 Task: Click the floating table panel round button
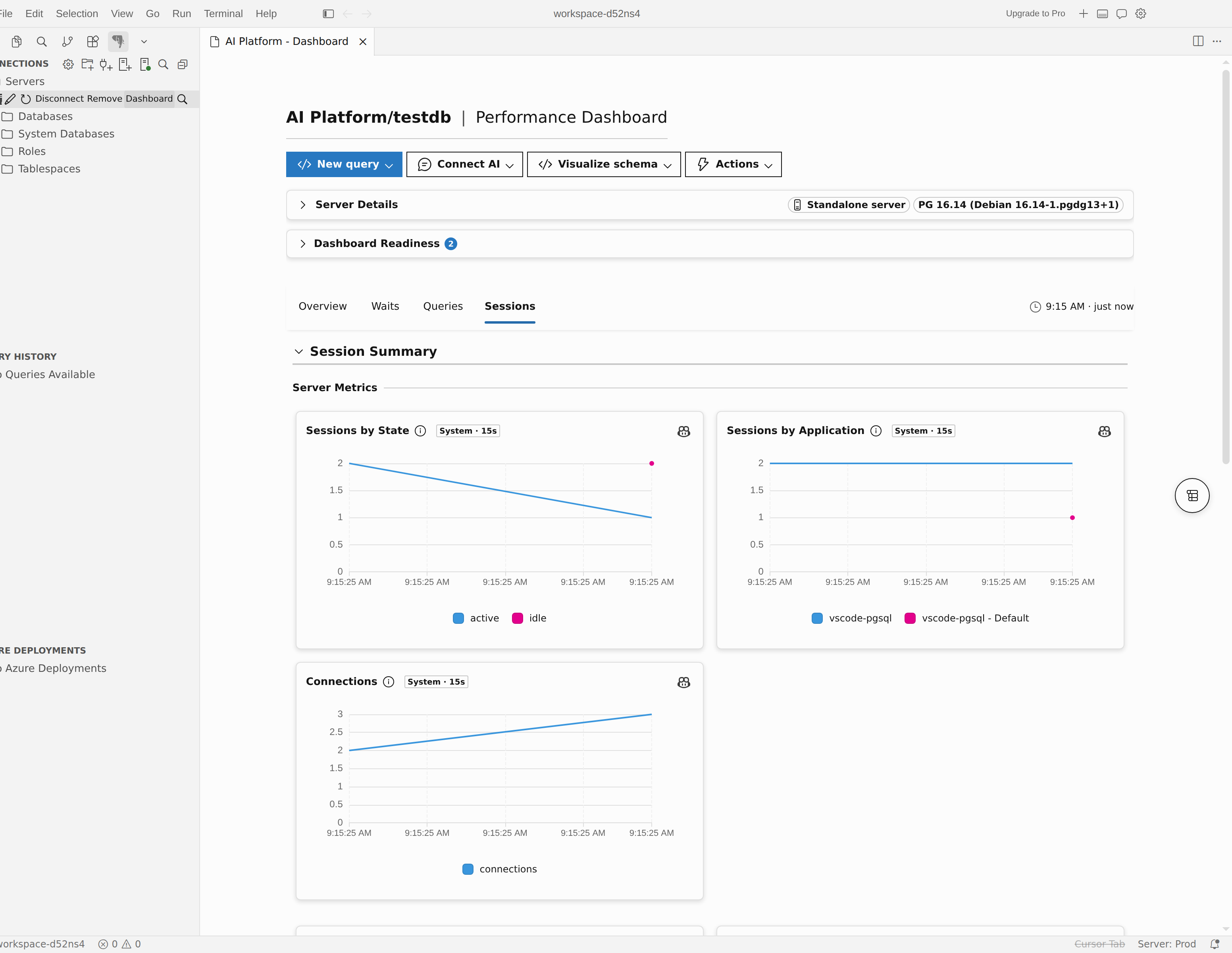coord(1192,496)
